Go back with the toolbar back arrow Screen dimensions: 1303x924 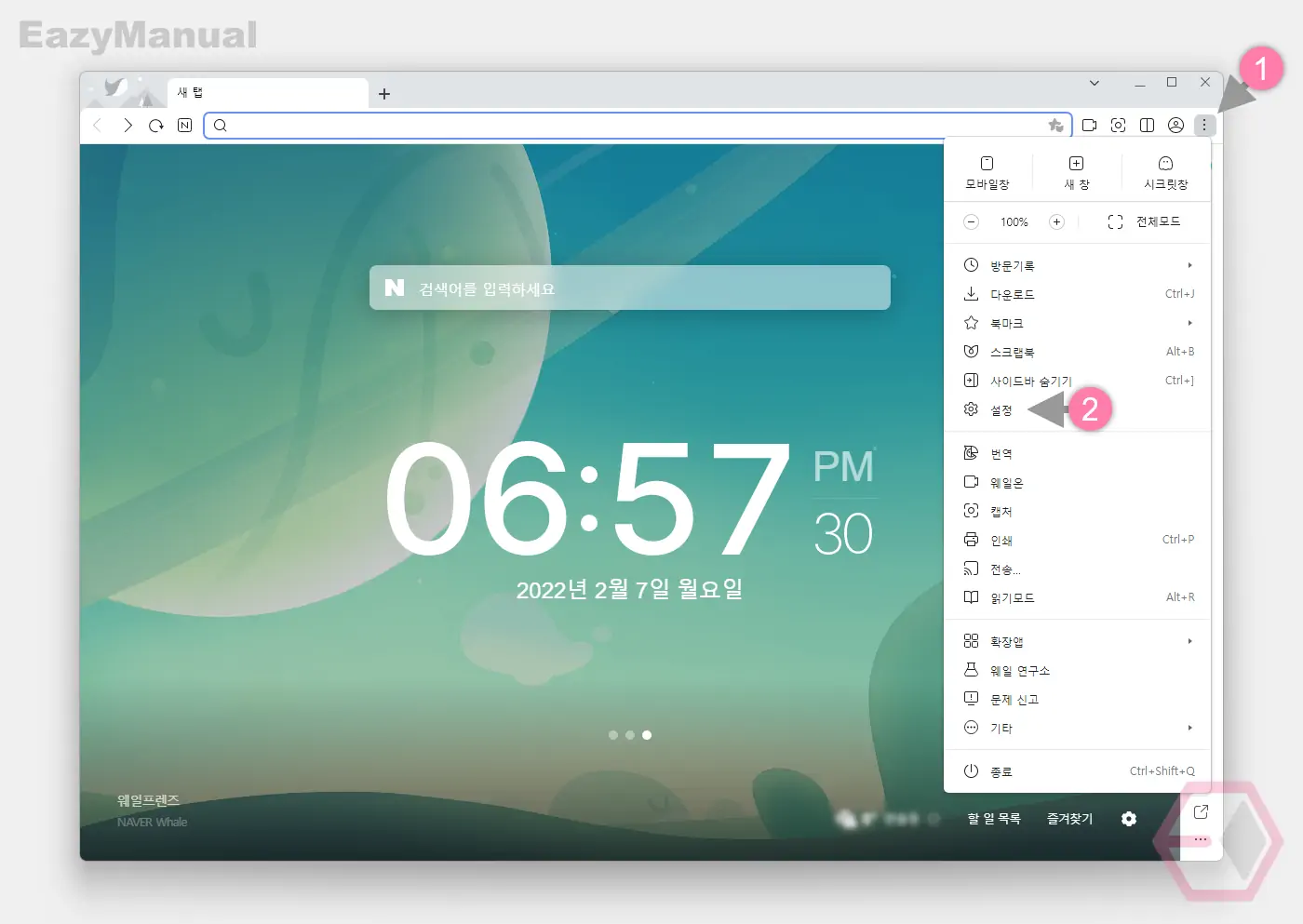(98, 126)
